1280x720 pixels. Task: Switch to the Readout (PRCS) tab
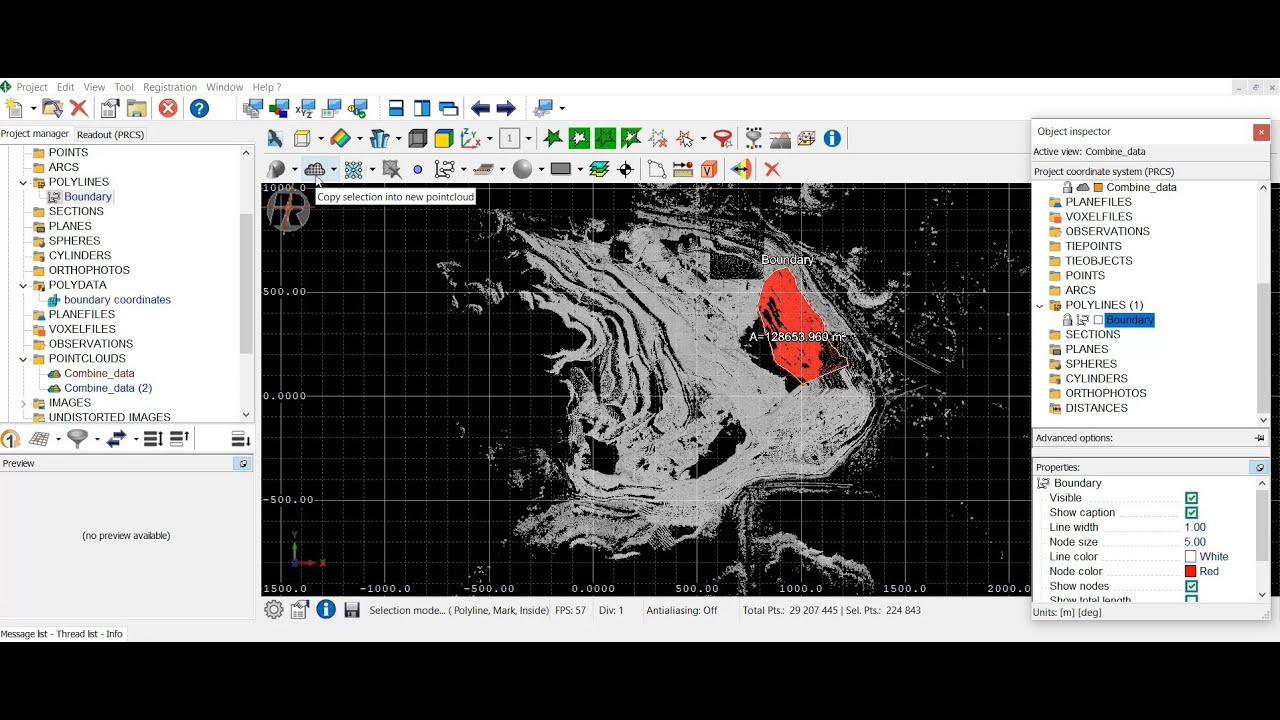click(x=111, y=134)
